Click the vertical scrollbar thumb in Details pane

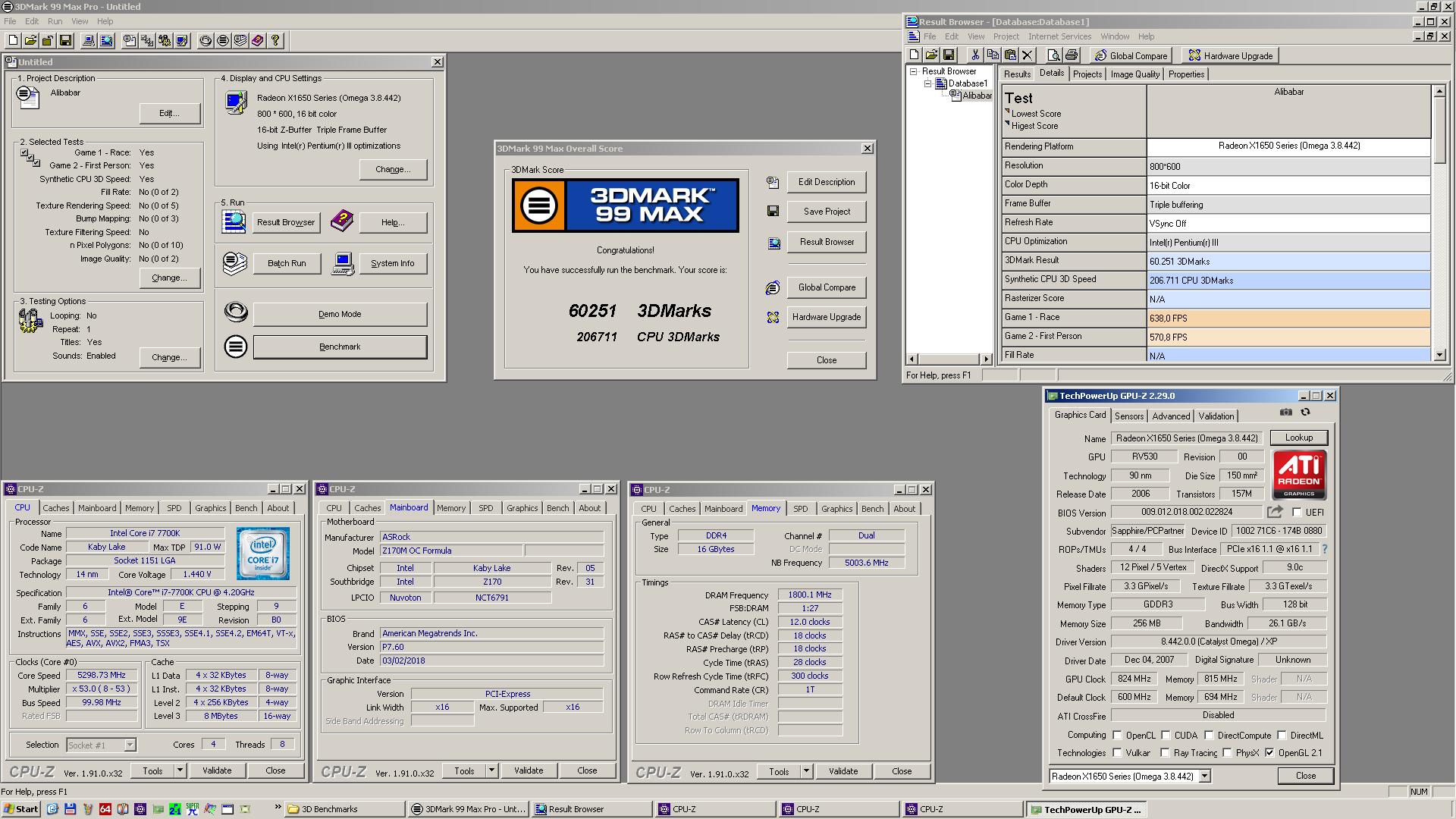click(1439, 130)
